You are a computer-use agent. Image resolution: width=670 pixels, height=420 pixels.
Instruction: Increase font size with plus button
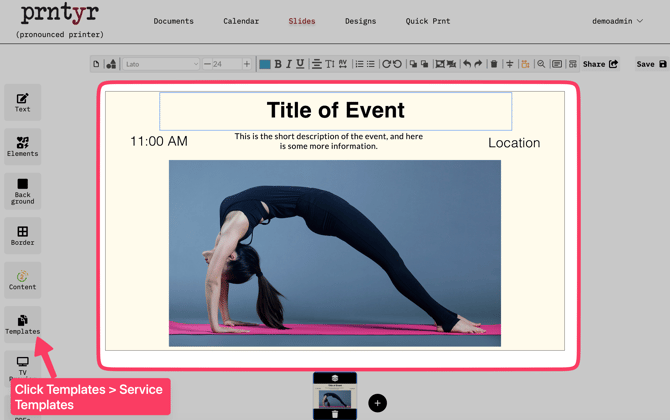247,64
